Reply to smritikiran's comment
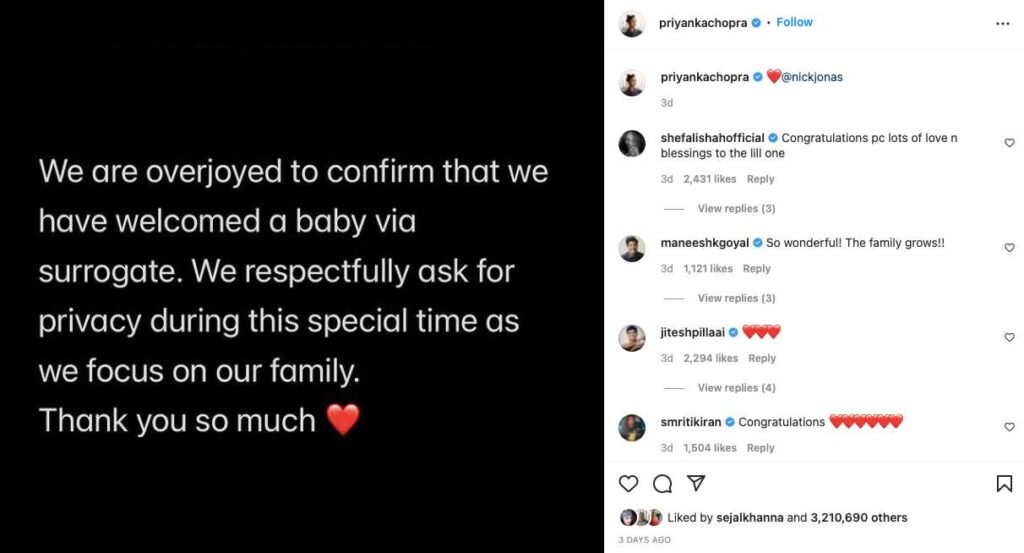1024x553 pixels. pos(760,448)
